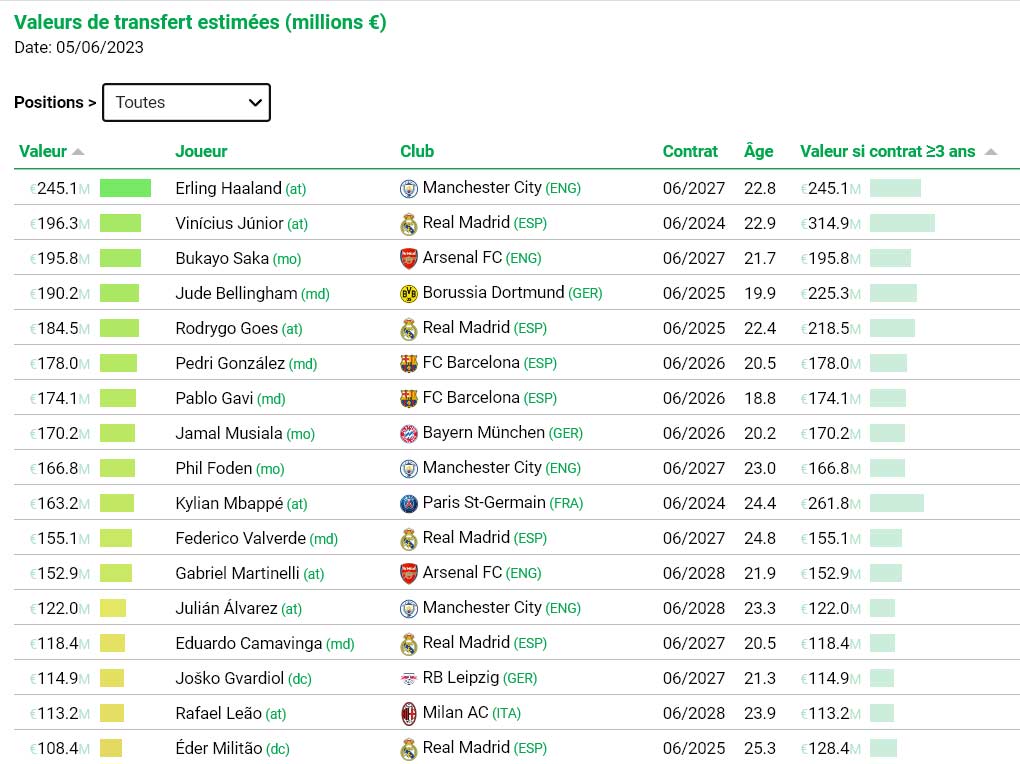Sort table by Âge column header
Viewport: 1020px width, 764px height.
758,152
